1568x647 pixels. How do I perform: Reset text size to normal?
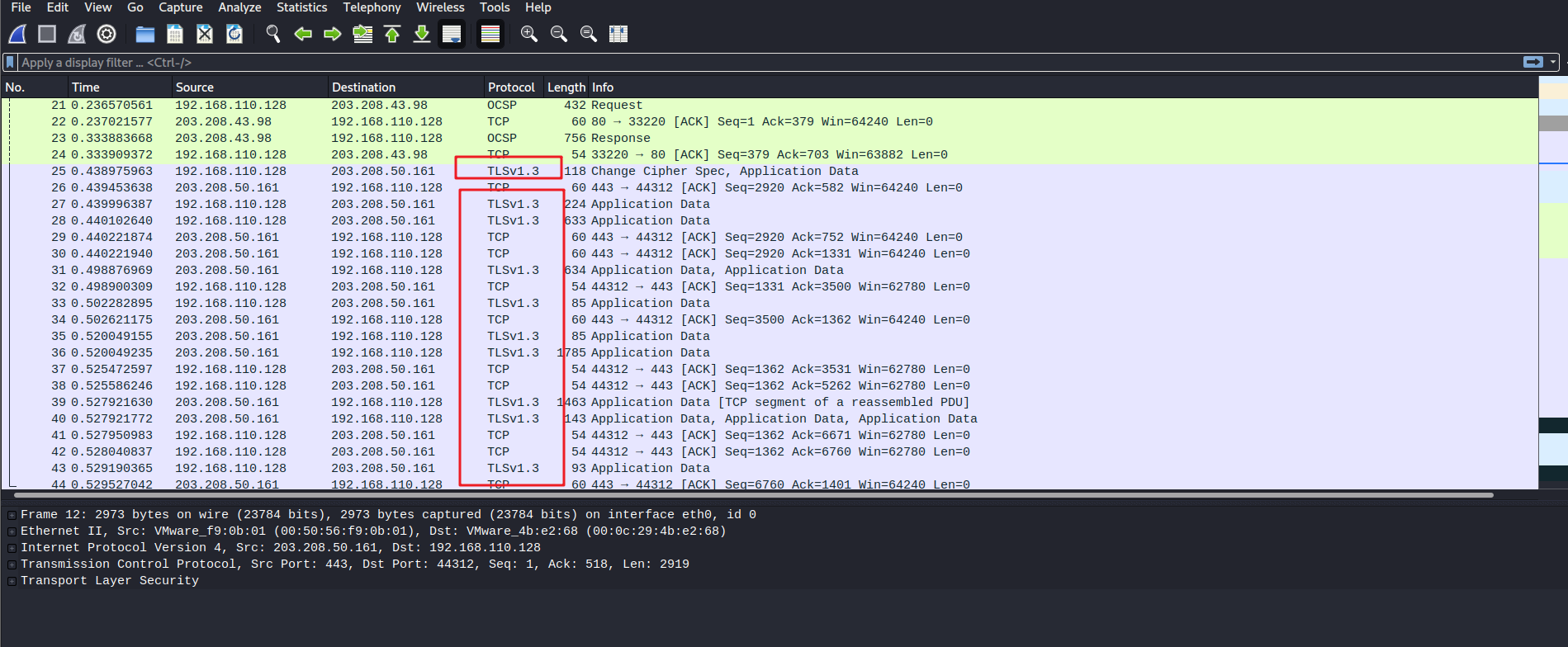click(x=589, y=34)
